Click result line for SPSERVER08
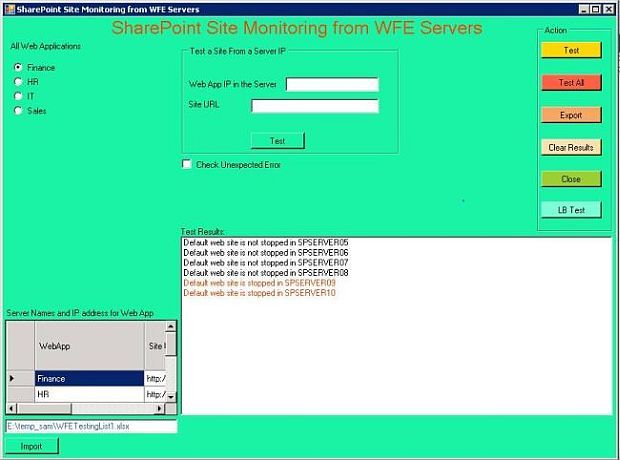The height and width of the screenshot is (460, 620). [x=266, y=273]
